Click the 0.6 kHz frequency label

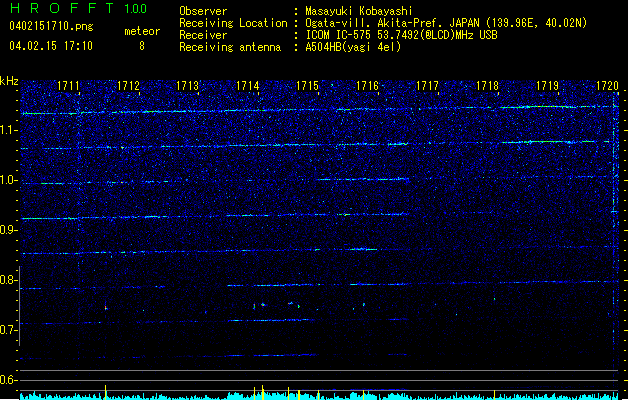[x=8, y=380]
